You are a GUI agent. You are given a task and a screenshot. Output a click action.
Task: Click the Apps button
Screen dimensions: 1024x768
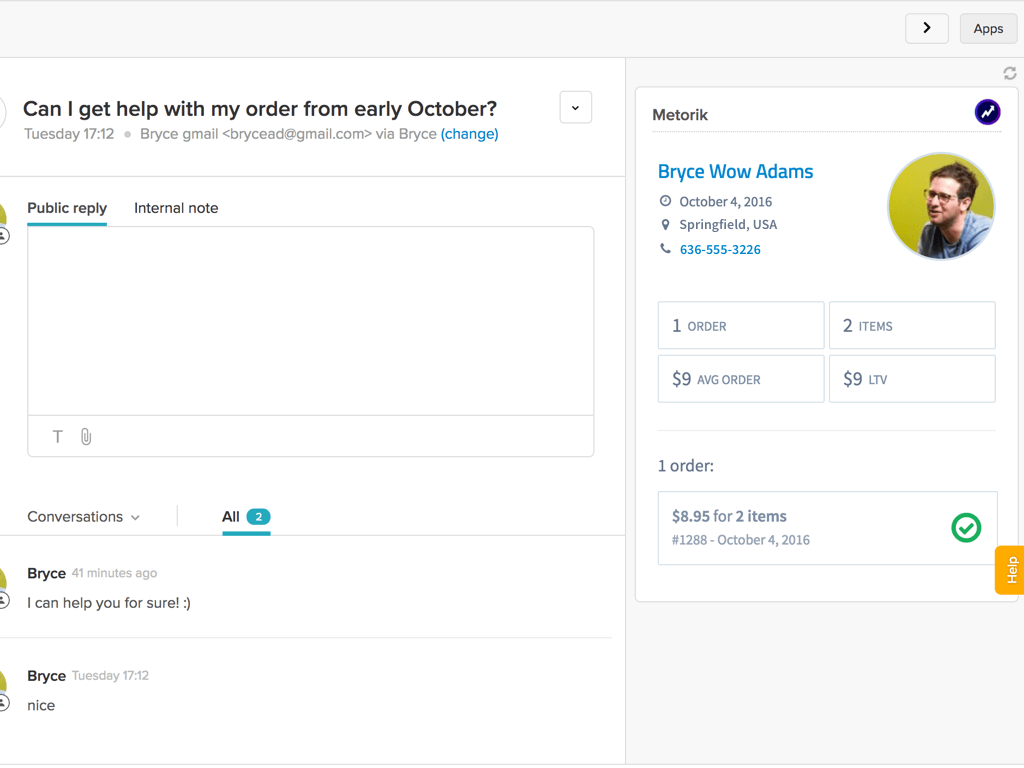click(988, 28)
